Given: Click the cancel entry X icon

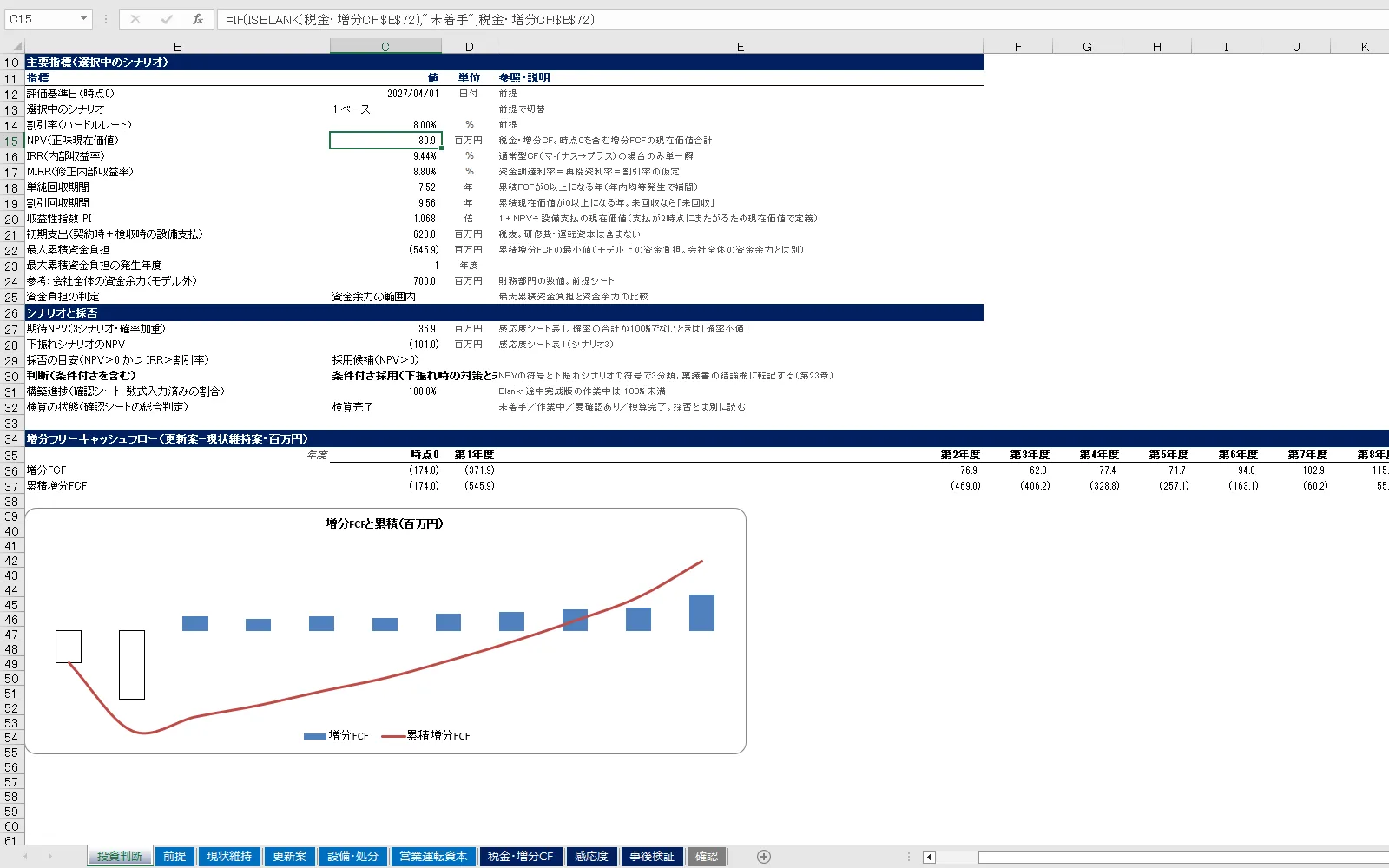Looking at the screenshot, I should pos(135,19).
